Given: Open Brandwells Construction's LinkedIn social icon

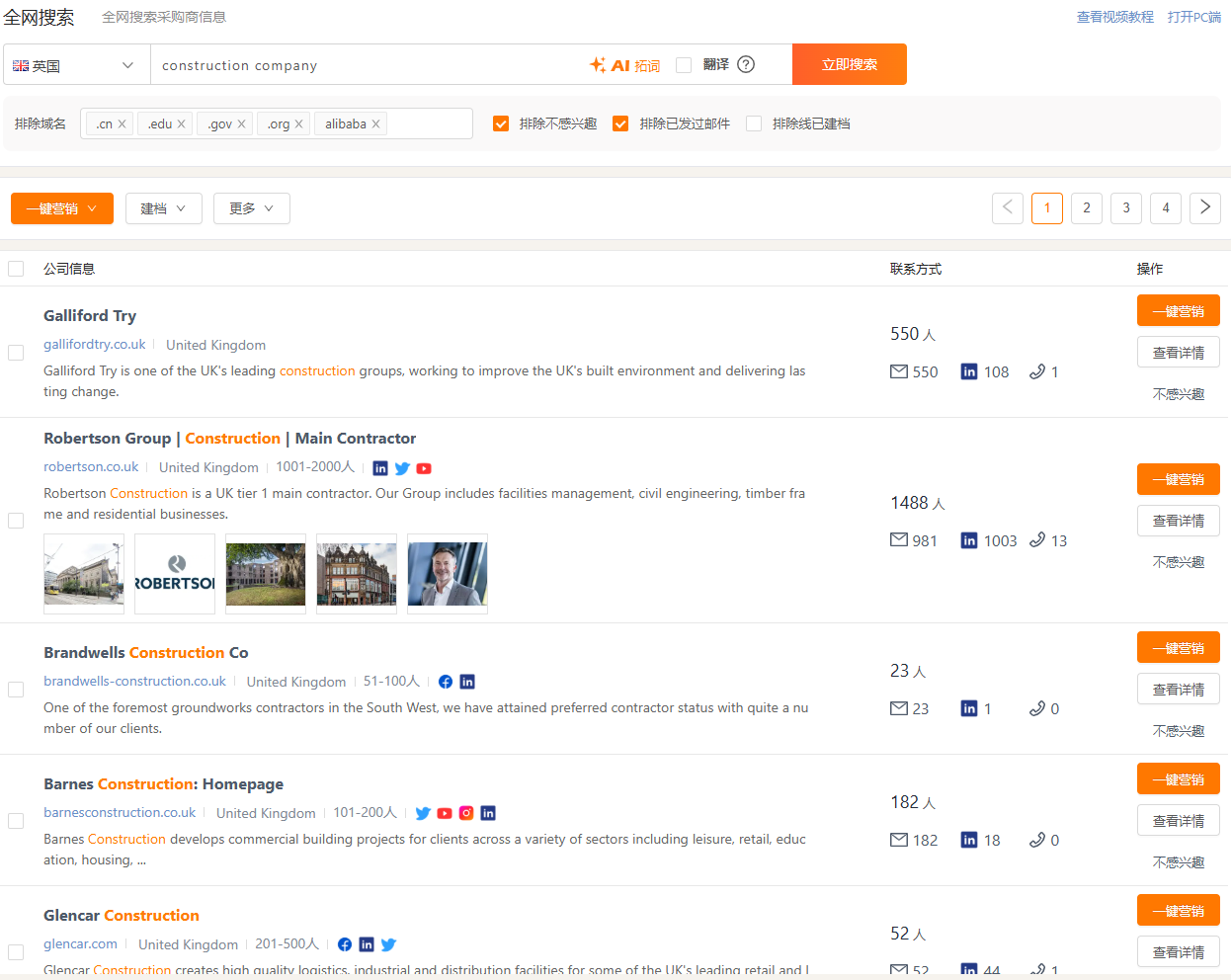Looking at the screenshot, I should 467,682.
